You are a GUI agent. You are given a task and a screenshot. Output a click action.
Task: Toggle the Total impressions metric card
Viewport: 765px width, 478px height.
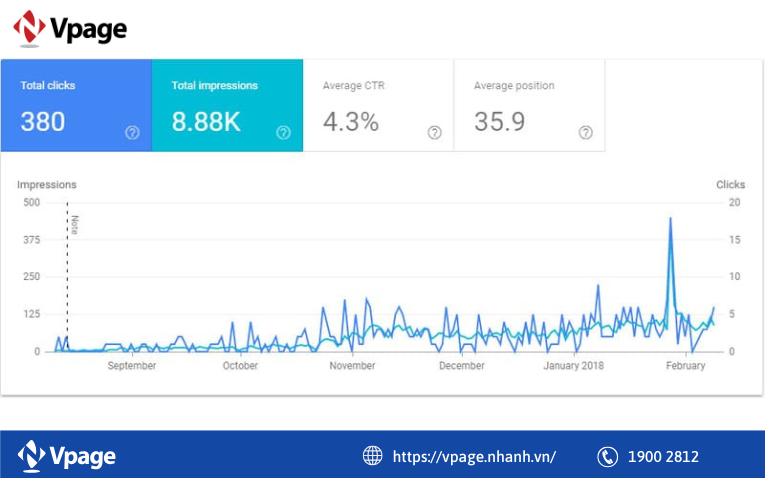click(227, 106)
